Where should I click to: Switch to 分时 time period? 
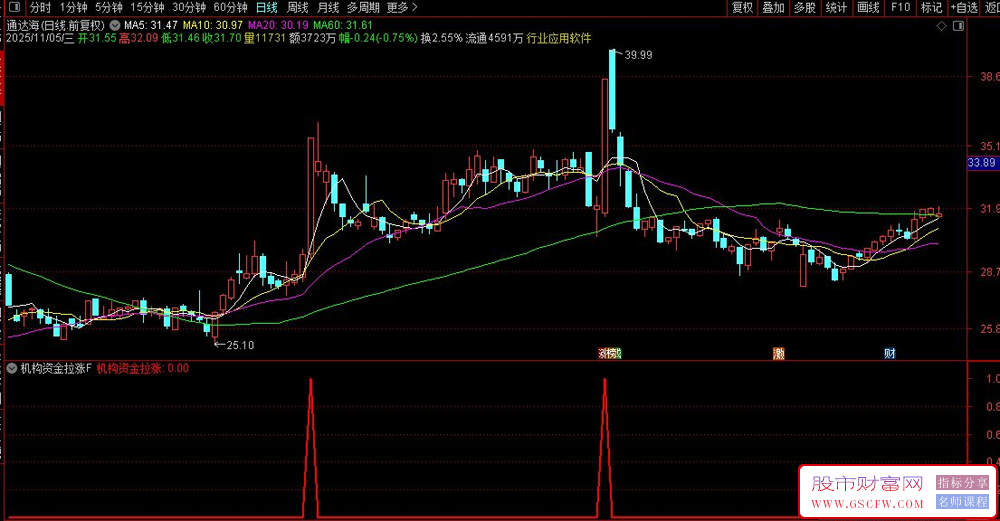[x=40, y=8]
